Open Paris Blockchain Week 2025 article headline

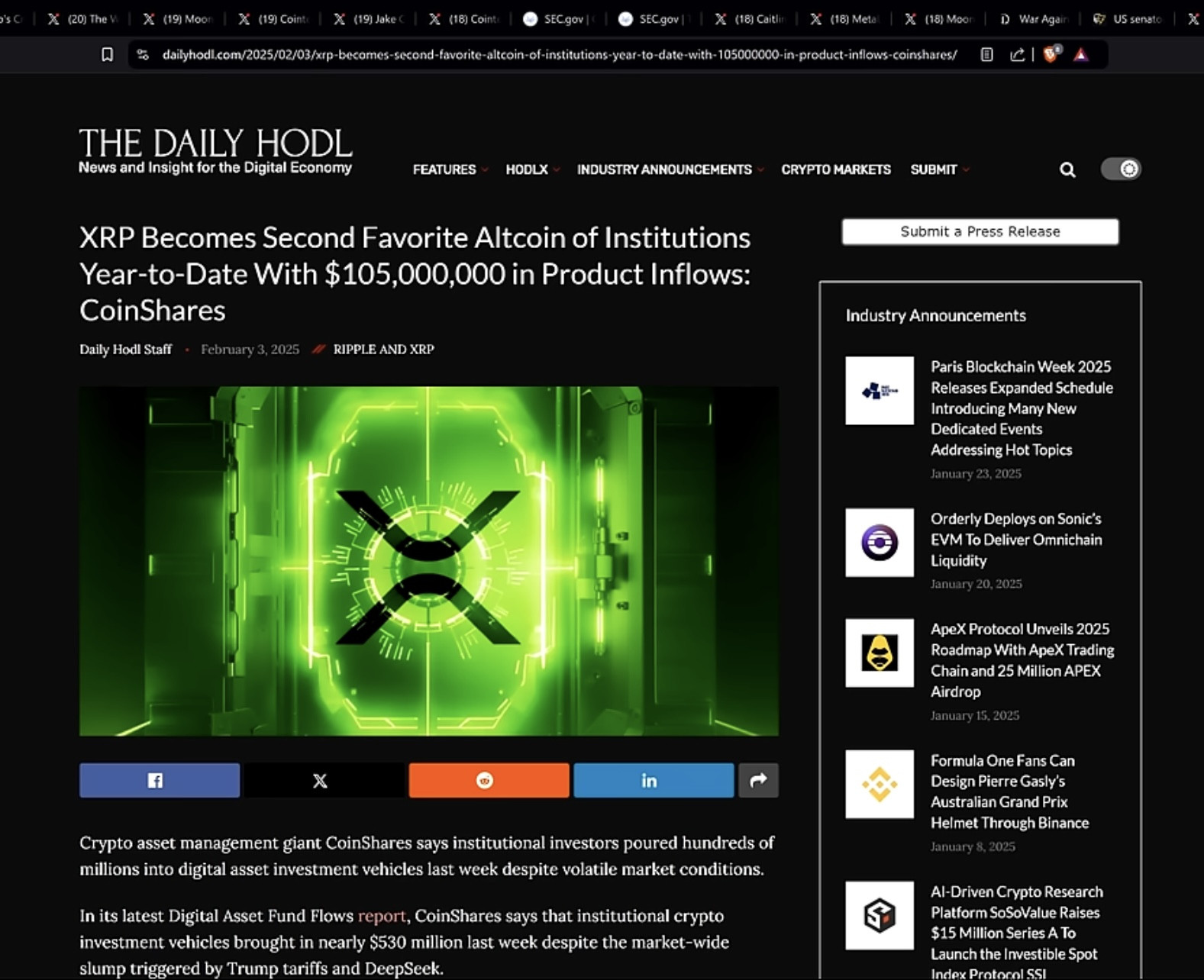pos(1022,408)
